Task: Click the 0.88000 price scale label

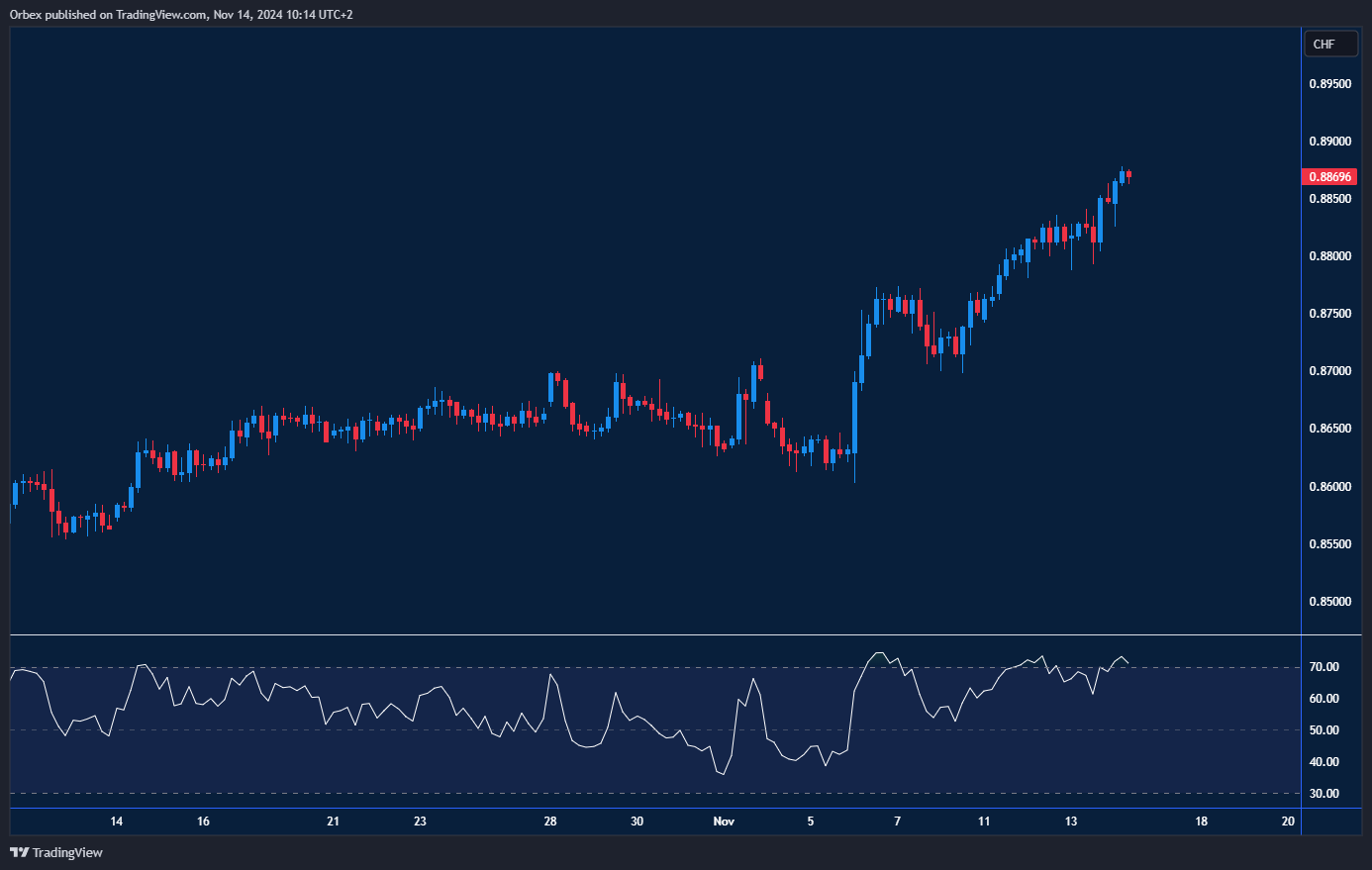Action: (x=1329, y=256)
